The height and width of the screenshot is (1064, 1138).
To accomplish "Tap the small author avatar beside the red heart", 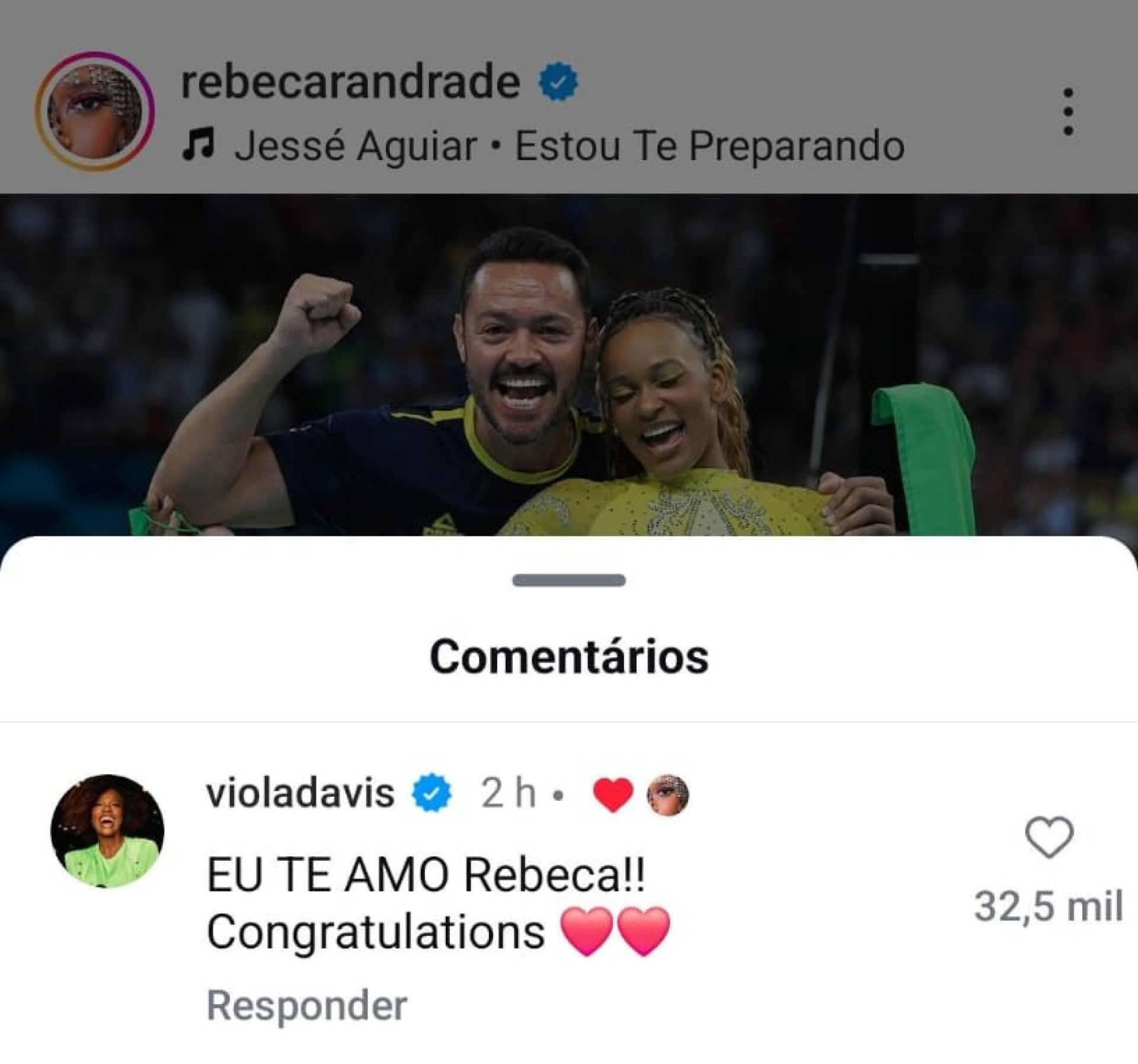I will tap(669, 794).
